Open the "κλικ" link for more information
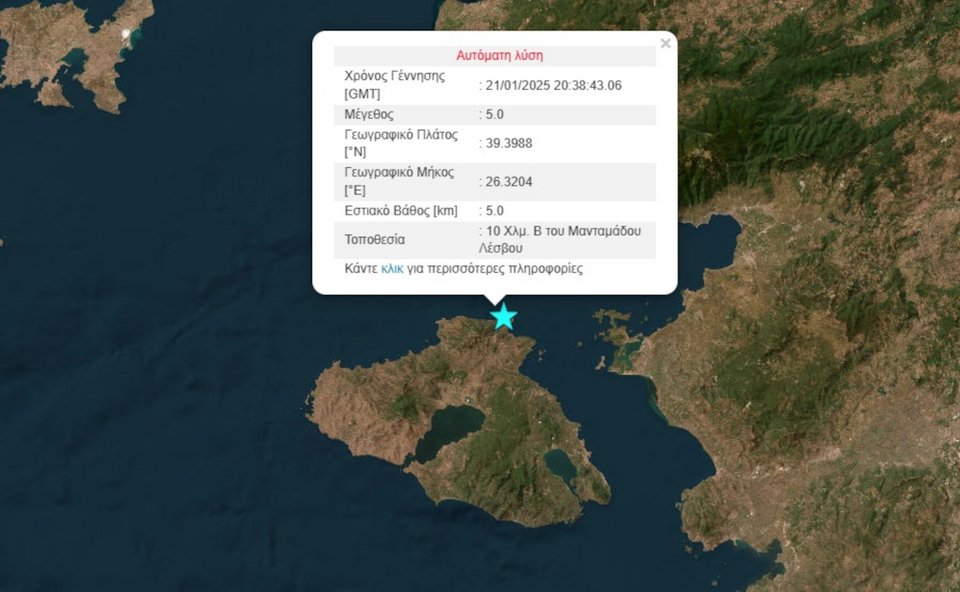This screenshot has height=592, width=960. click(x=392, y=269)
